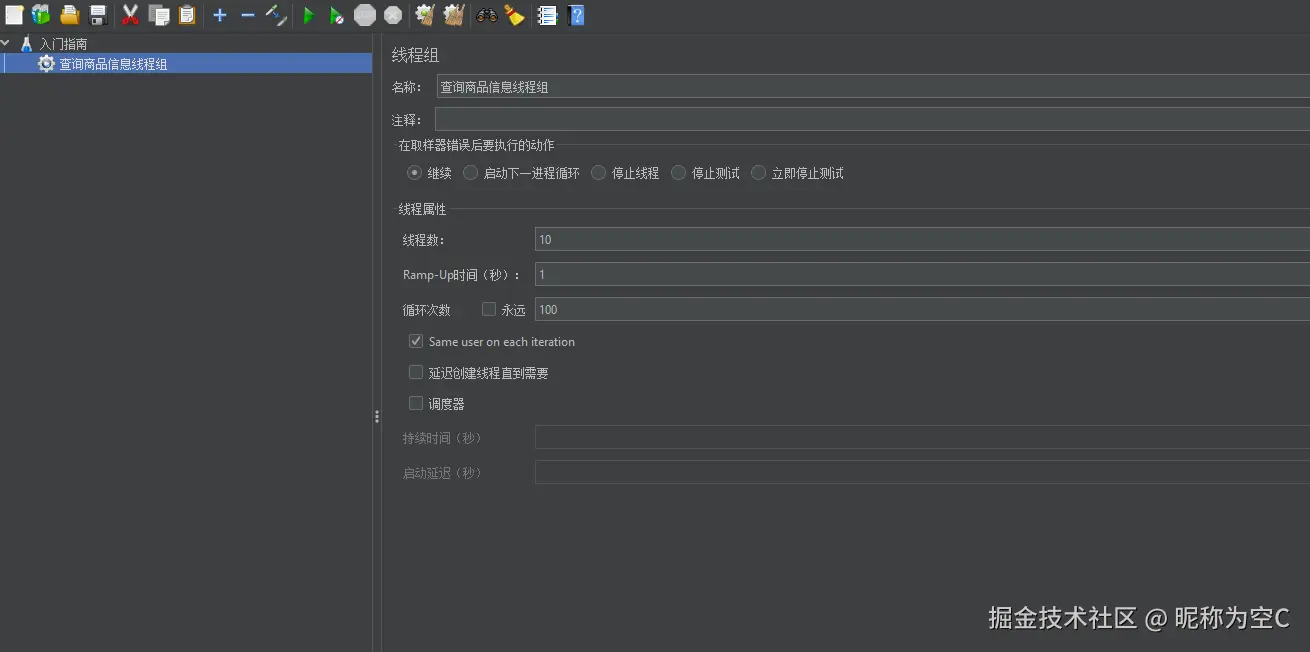Viewport: 1310px width, 652px height.
Task: Select the 停止测试 radio button
Action: (678, 172)
